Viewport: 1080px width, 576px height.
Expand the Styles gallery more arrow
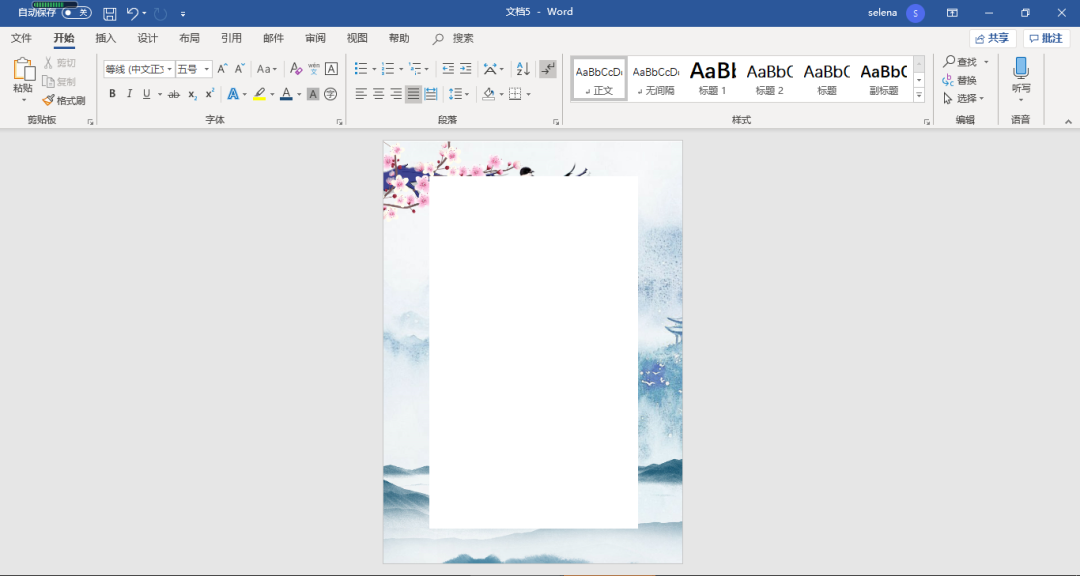(x=919, y=95)
